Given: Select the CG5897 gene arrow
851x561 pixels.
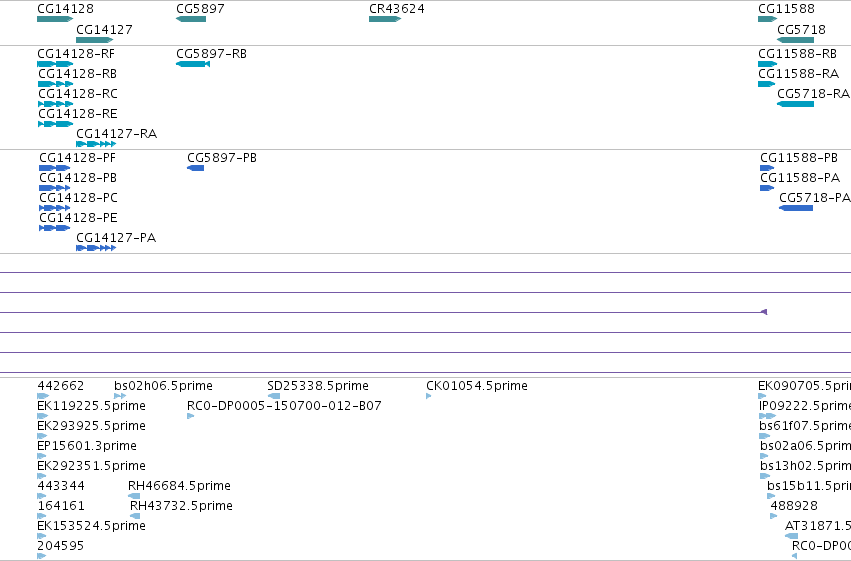Looking at the screenshot, I should [x=191, y=19].
